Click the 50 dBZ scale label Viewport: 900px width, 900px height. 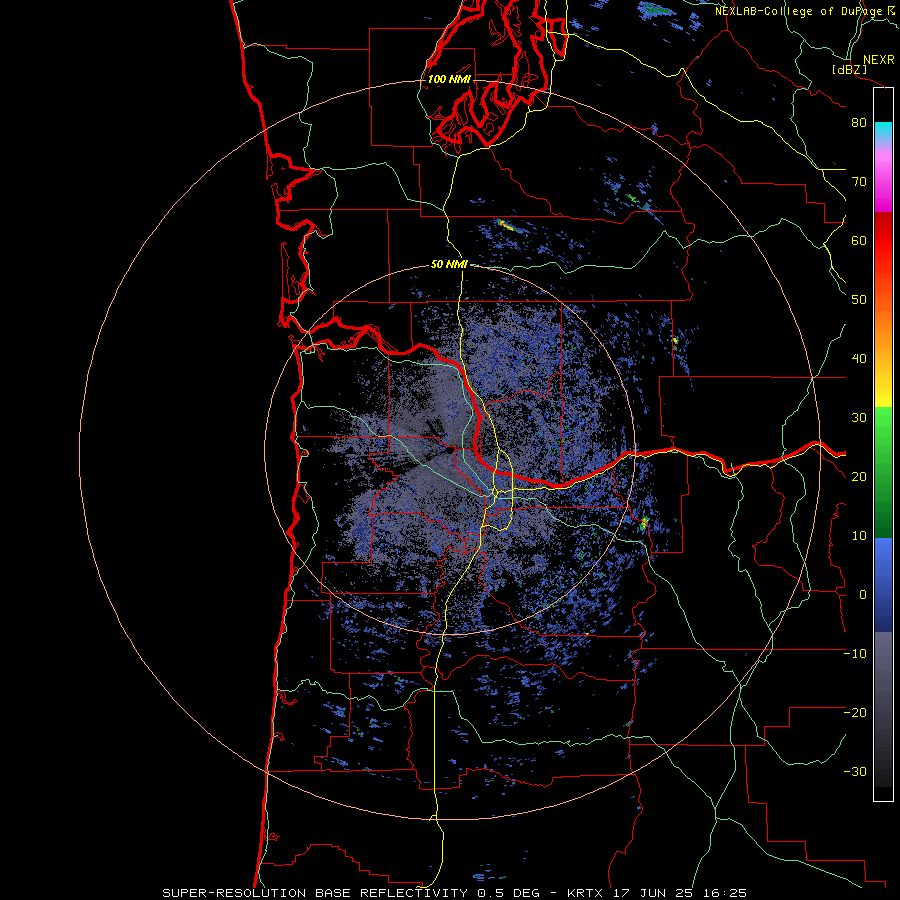(x=859, y=300)
